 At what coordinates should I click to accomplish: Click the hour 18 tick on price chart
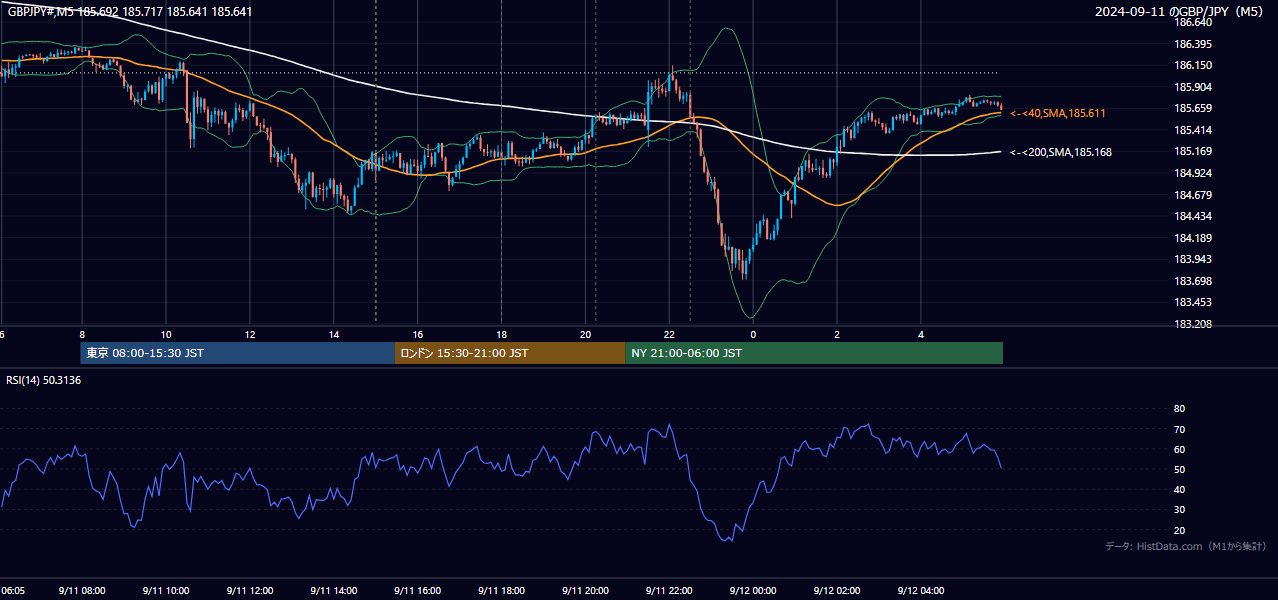pos(502,334)
